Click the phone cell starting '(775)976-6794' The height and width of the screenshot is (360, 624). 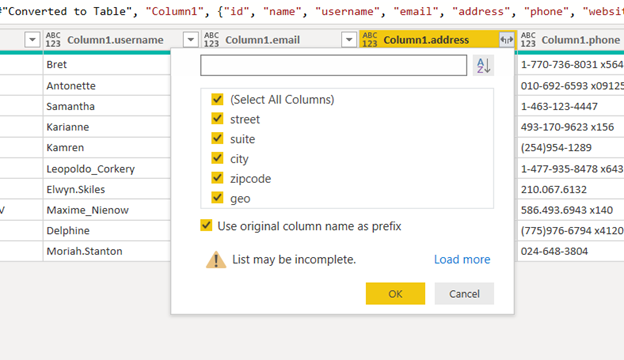[x=571, y=231]
